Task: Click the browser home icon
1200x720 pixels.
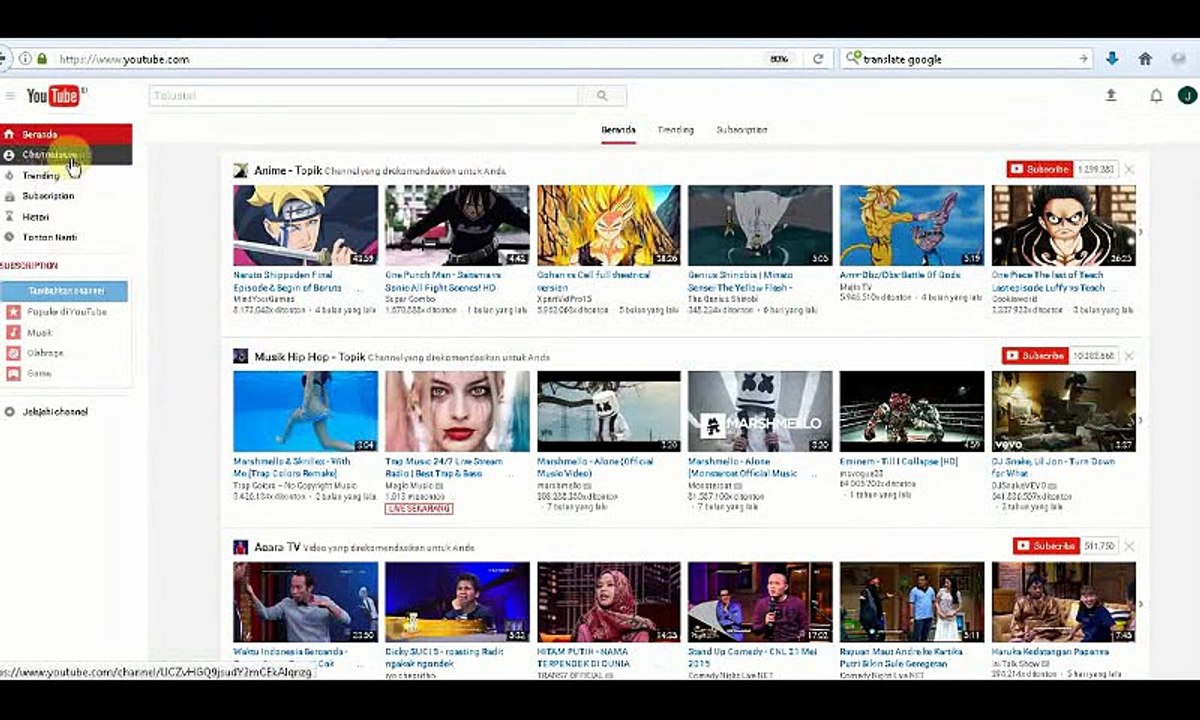Action: (x=1145, y=59)
